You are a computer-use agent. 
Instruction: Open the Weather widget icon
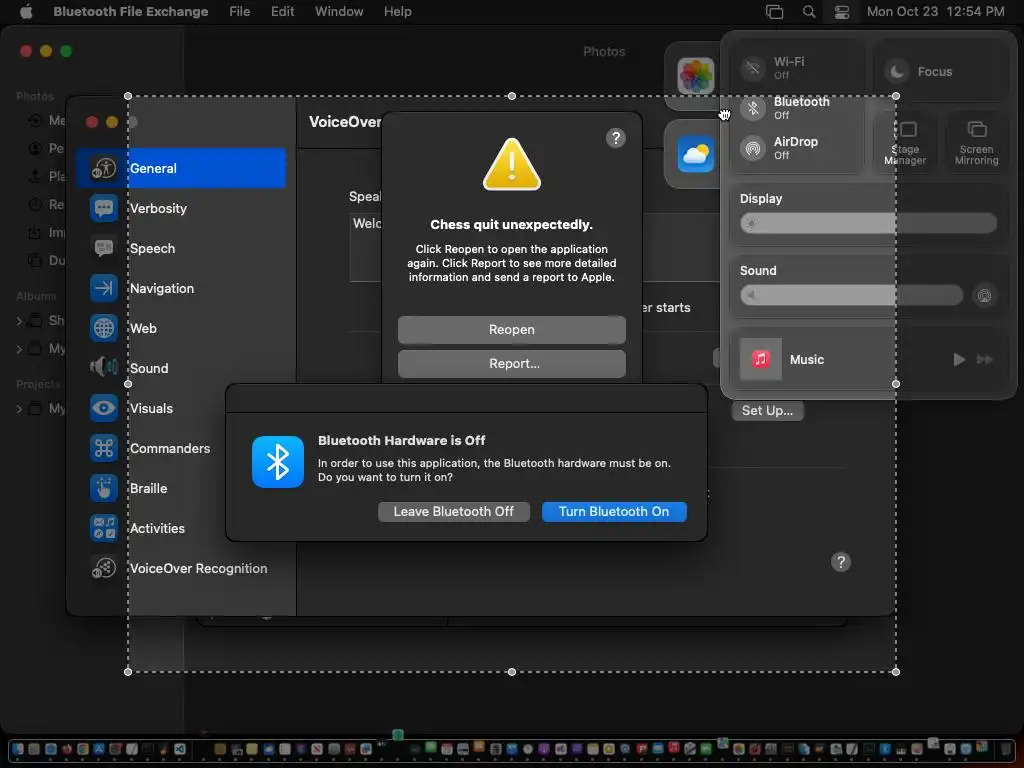point(696,154)
